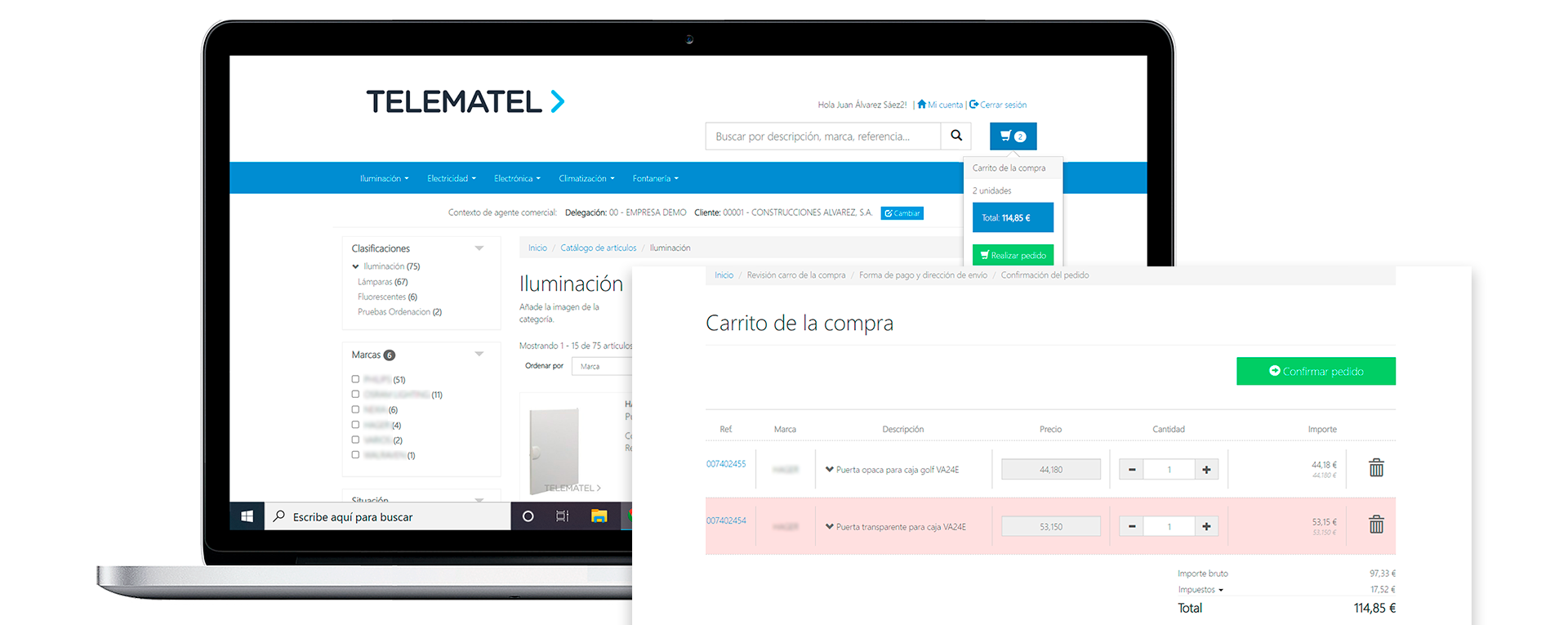Viewport: 1568px width, 625px height.
Task: Select the brand checkbox with 6 items
Action: [355, 409]
